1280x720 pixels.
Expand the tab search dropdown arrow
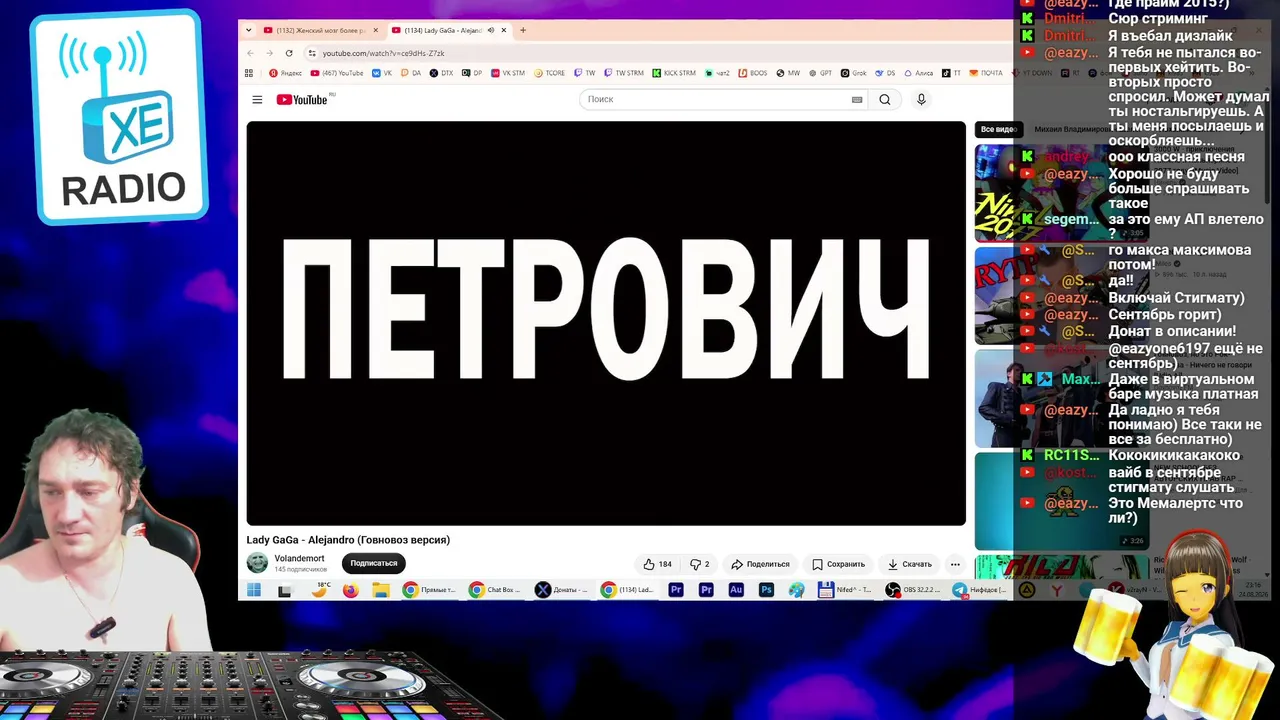pyautogui.click(x=248, y=30)
